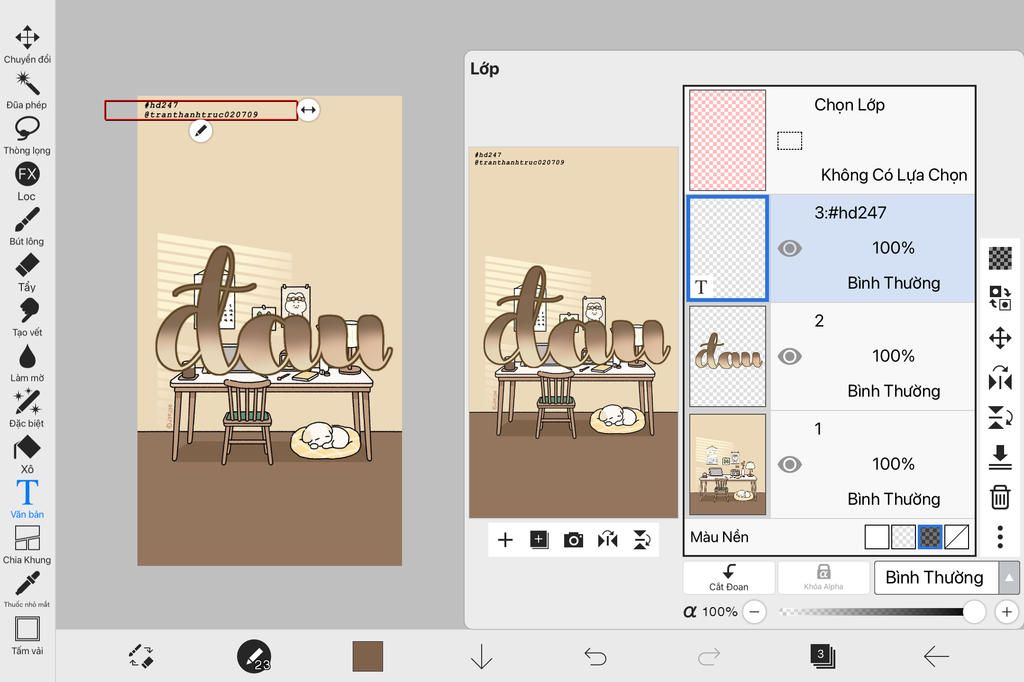Flip the layer vertically below the preview
Image resolution: width=1024 pixels, height=682 pixels.
point(642,540)
